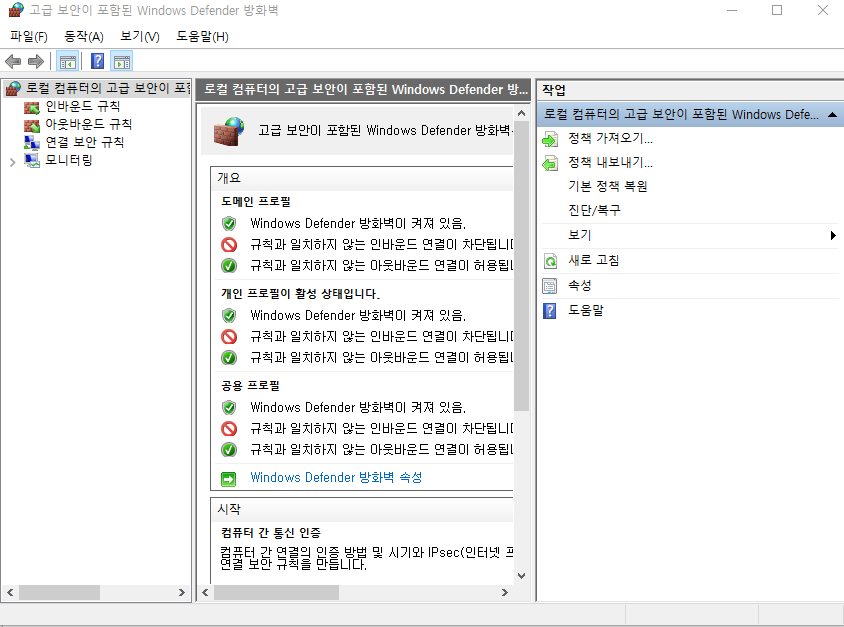Click the 정책 가져오기 import icon
This screenshot has width=844, height=627.
(x=549, y=139)
